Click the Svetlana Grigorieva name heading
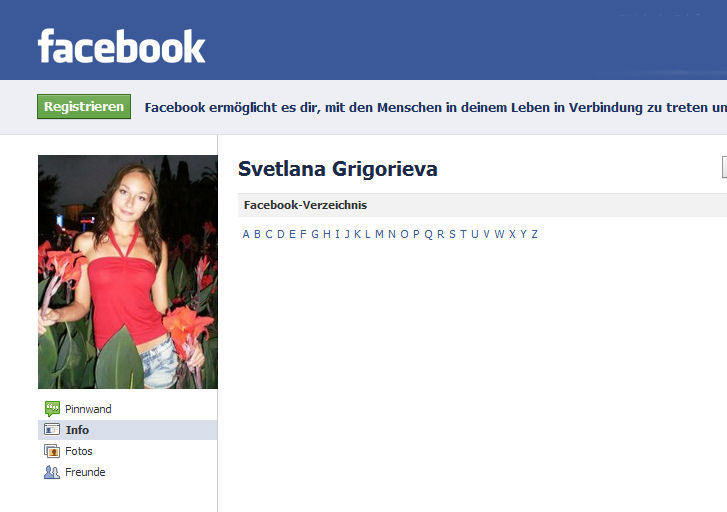This screenshot has width=727, height=512. (x=338, y=169)
